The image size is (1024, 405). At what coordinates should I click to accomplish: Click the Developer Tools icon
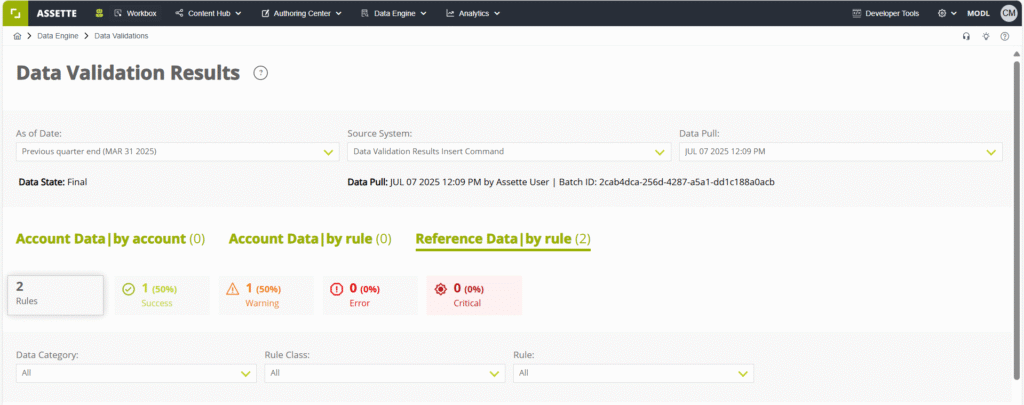857,13
